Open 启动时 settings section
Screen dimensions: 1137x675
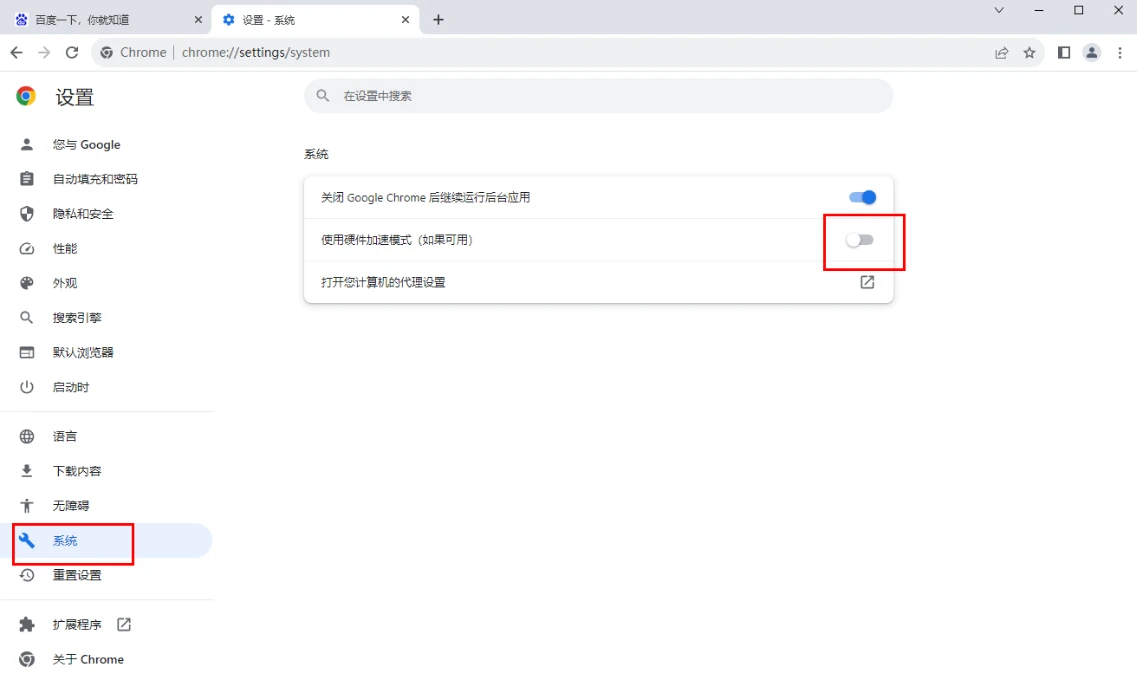tap(106, 387)
